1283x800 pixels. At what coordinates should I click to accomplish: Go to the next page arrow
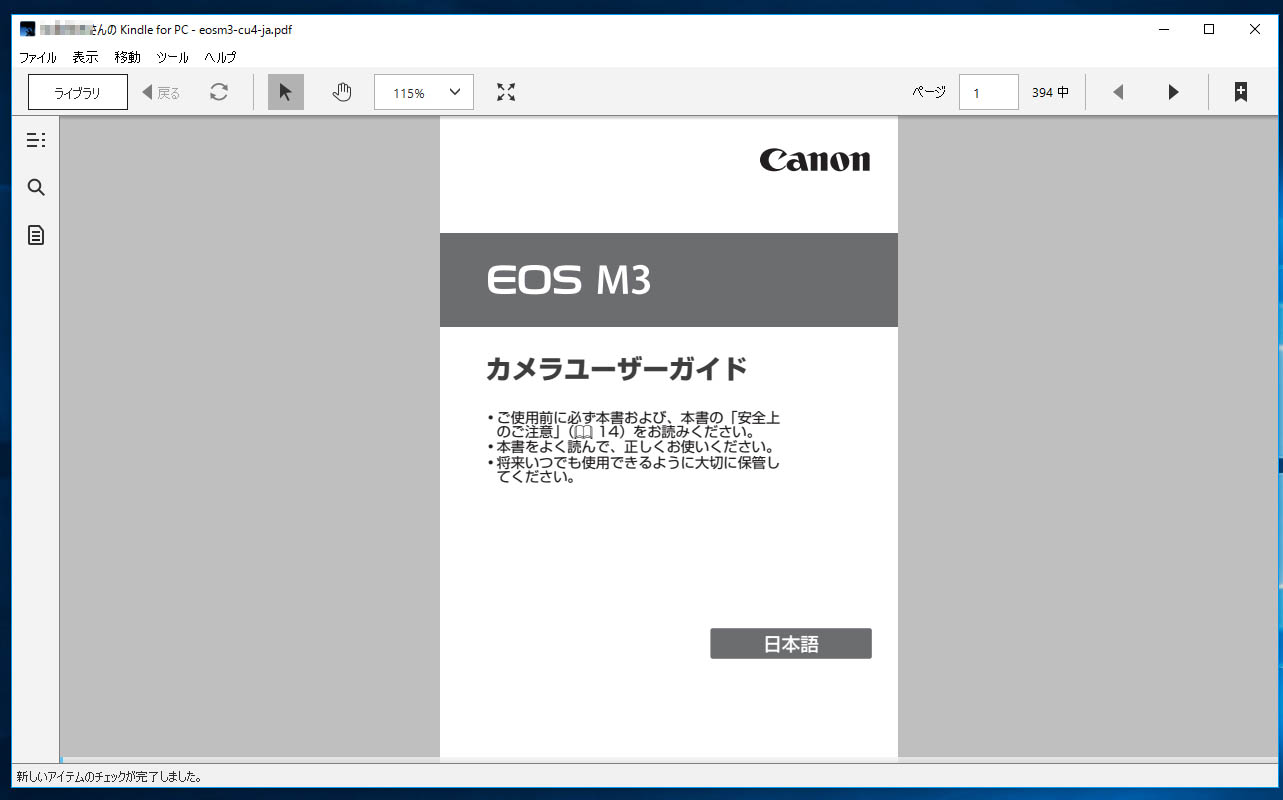[1174, 92]
